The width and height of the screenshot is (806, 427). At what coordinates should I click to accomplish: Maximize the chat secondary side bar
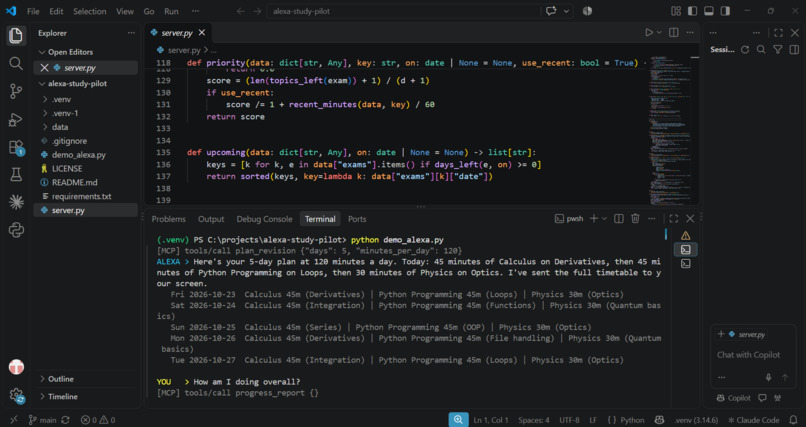(x=778, y=33)
